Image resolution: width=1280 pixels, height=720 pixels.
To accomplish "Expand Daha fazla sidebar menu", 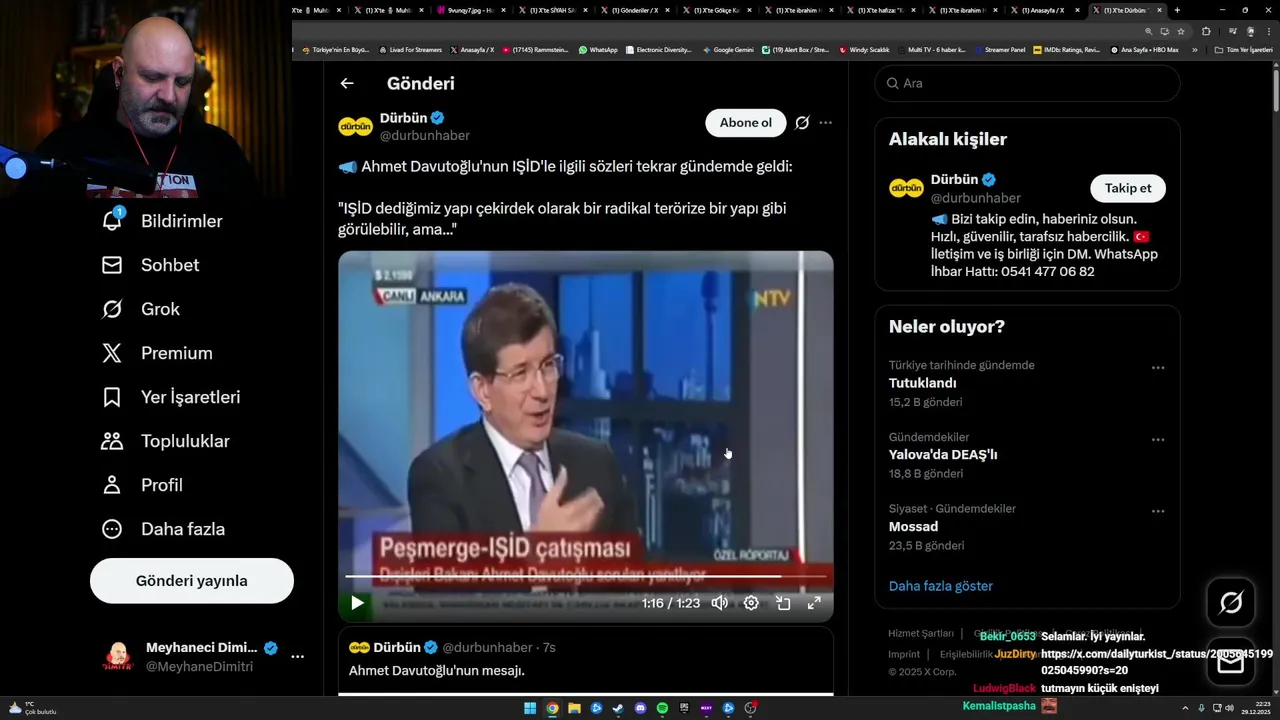I will (x=164, y=529).
